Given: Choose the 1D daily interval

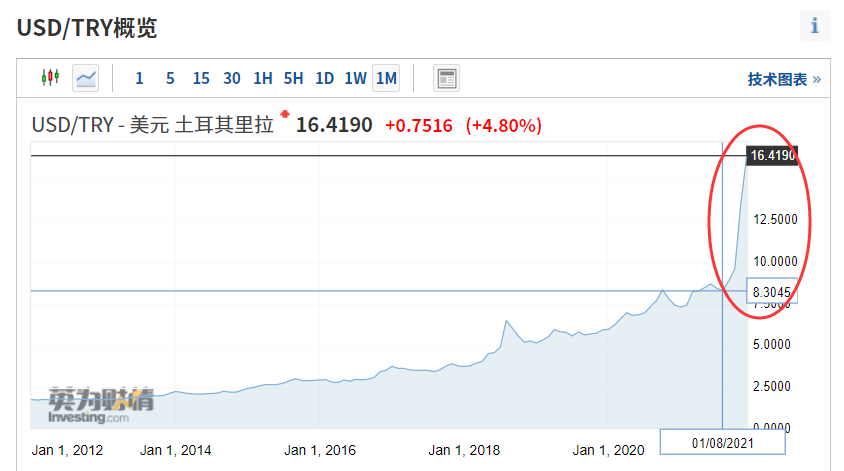Looking at the screenshot, I should 324,78.
